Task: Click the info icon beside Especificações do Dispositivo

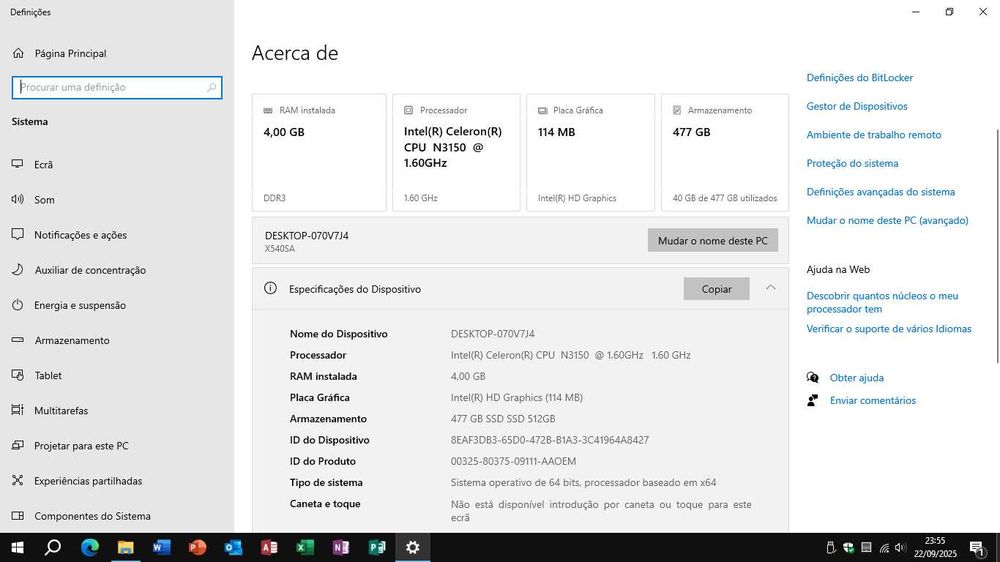Action: pos(270,288)
